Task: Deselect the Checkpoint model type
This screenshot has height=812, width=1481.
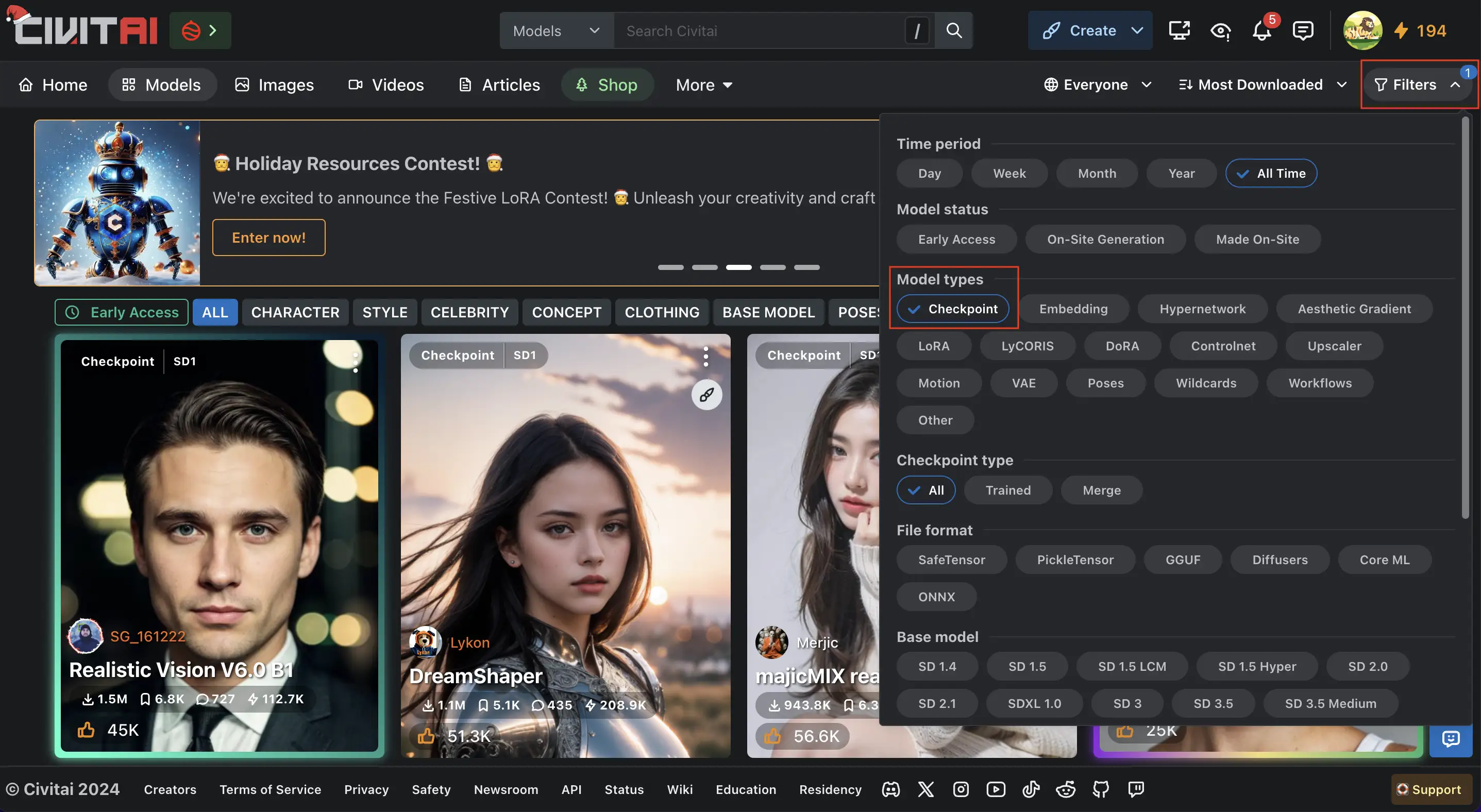Action: (x=953, y=309)
